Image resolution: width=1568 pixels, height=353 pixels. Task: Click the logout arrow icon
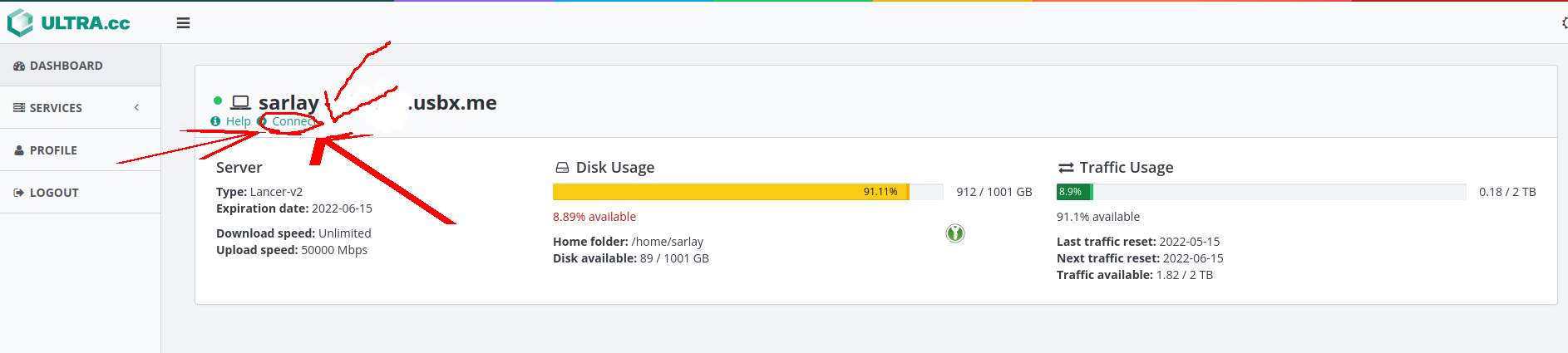click(x=19, y=193)
